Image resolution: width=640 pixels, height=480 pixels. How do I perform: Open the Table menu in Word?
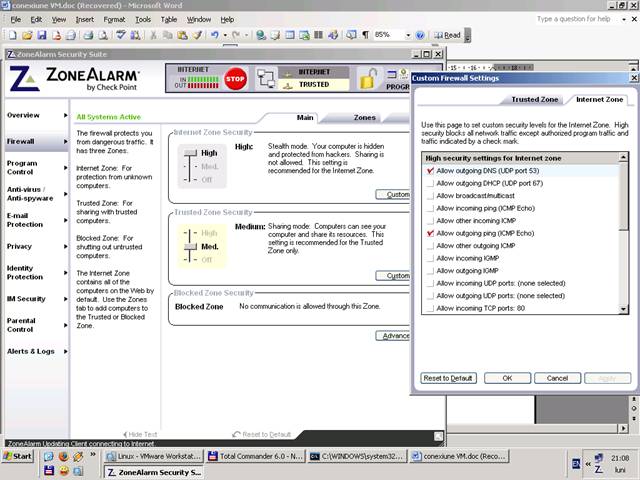pos(169,20)
